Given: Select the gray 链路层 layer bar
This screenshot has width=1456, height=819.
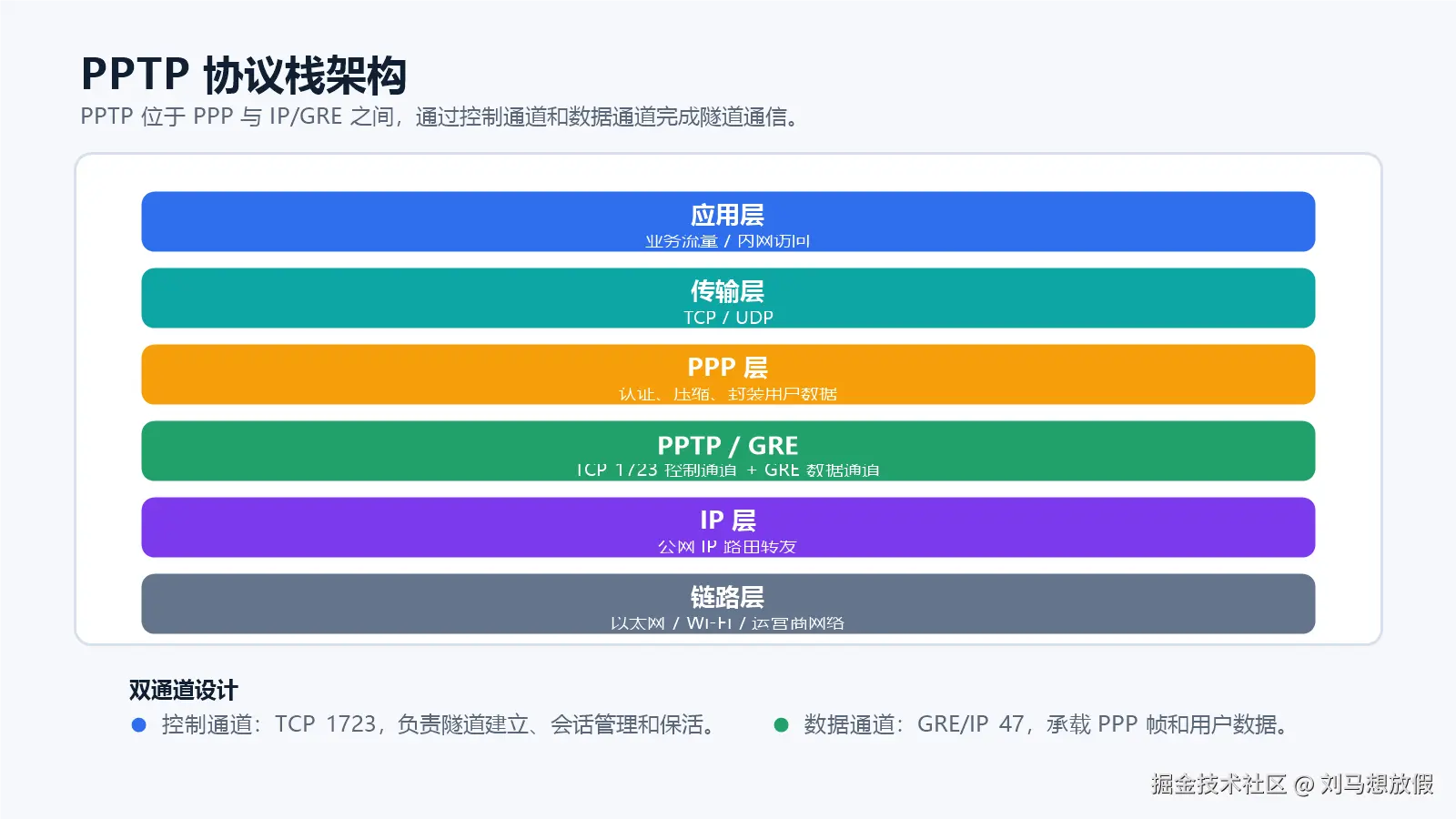Looking at the screenshot, I should [x=728, y=603].
